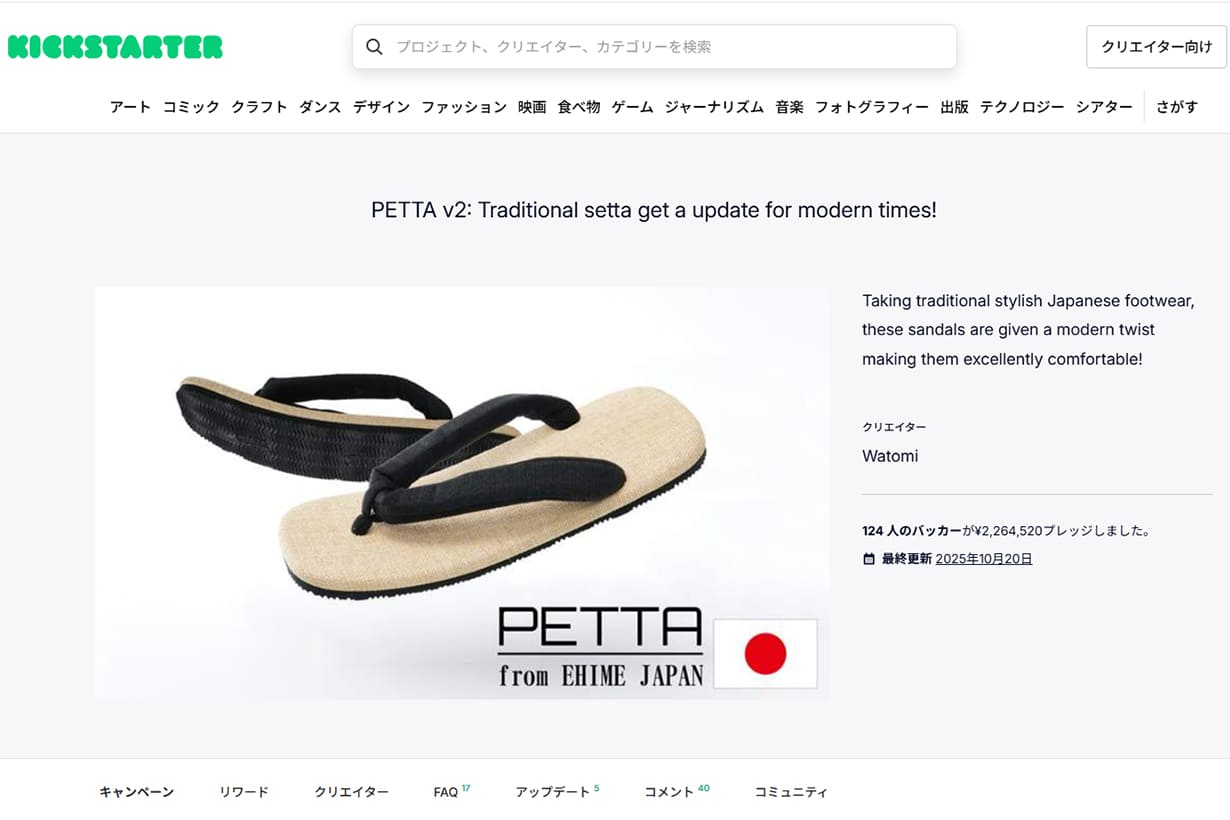
Task: Open the アート category
Action: [130, 107]
